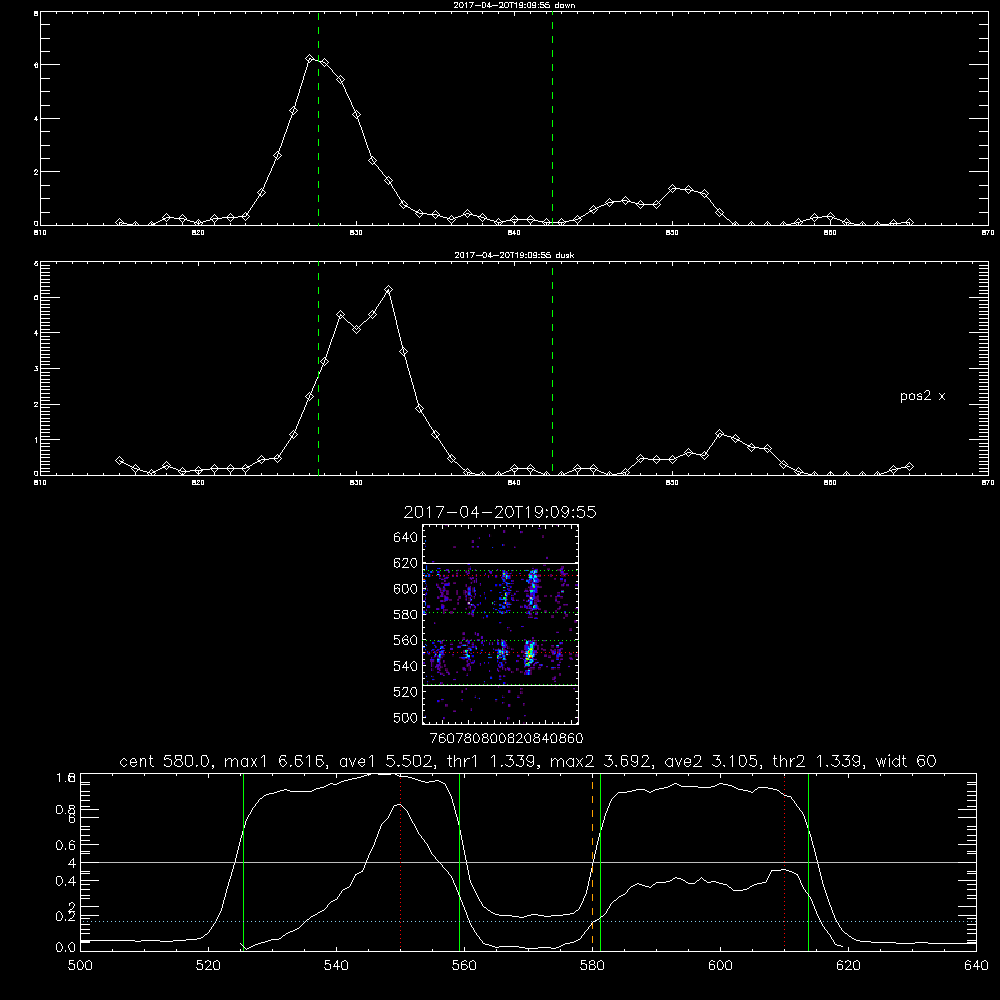Screen dimensions: 1000x1000
Task: Click the '600' x-axis label of bottom plot
Action: click(x=720, y=966)
